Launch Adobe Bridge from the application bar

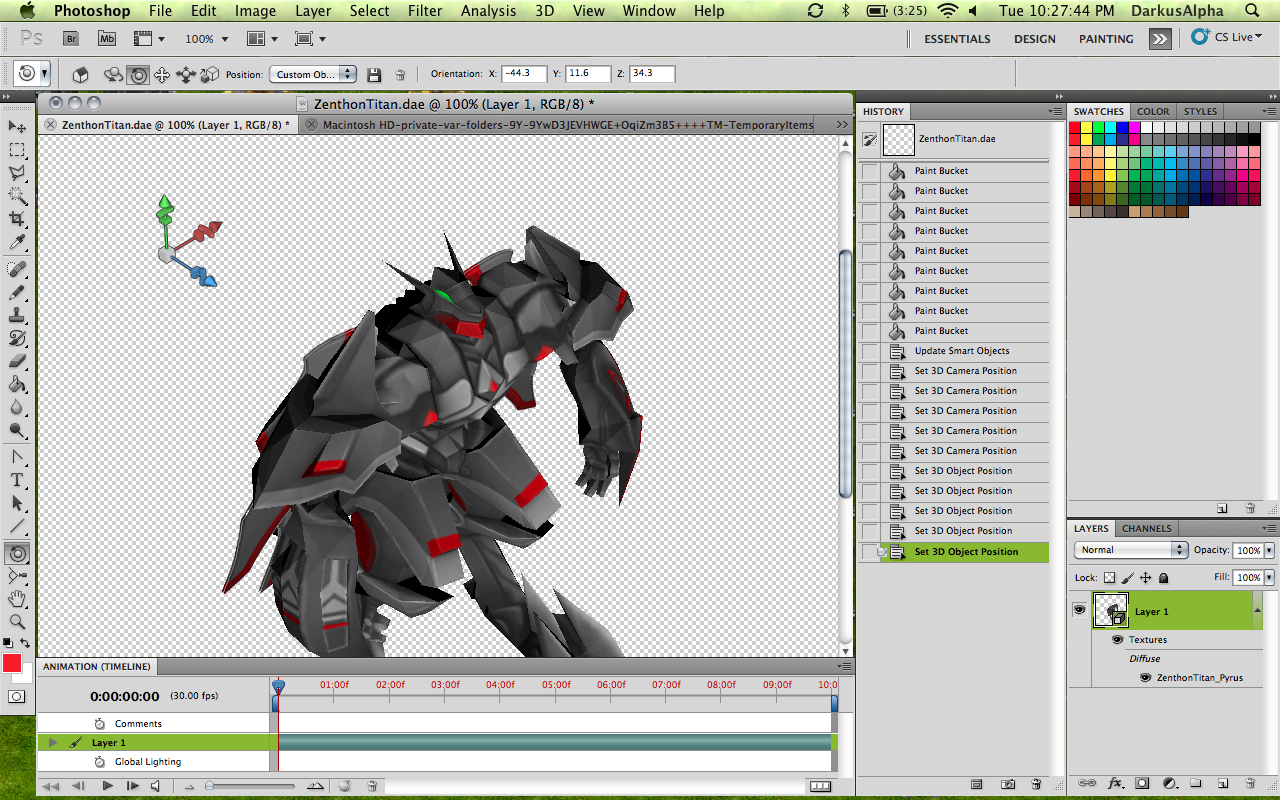(x=71, y=39)
